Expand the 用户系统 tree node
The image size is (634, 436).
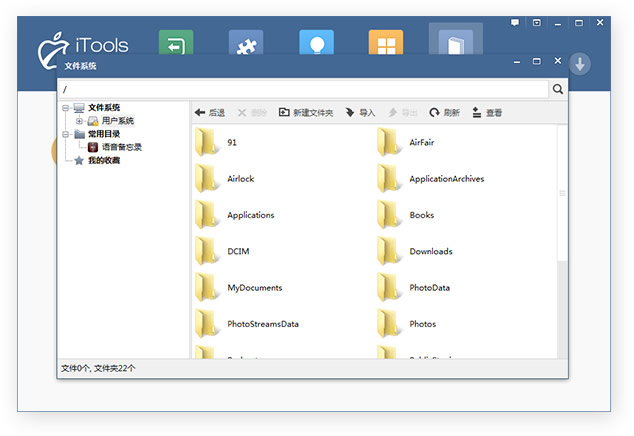[79, 121]
